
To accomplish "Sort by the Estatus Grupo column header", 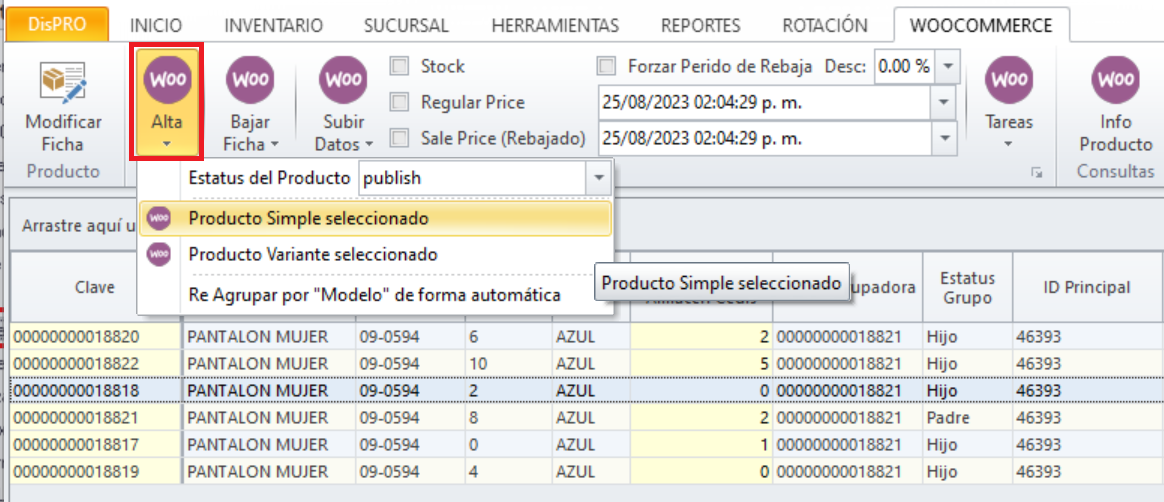I will (x=967, y=287).
